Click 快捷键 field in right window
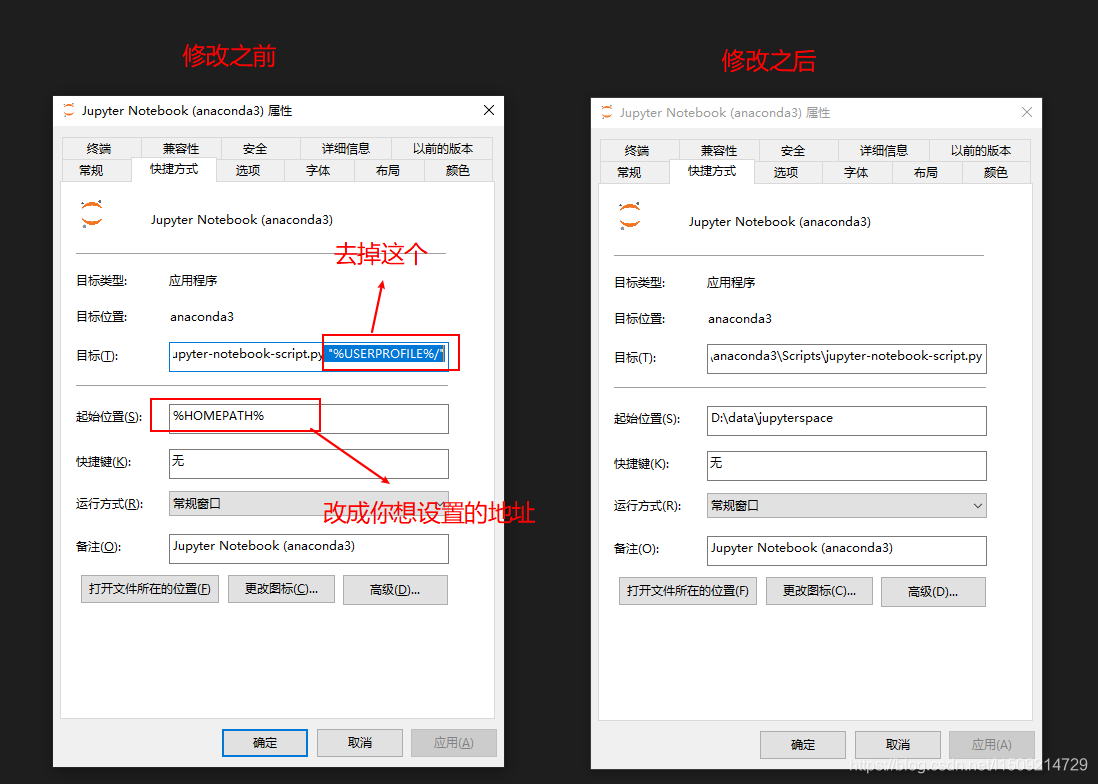Screen dimensions: 1098x784 click(847, 466)
